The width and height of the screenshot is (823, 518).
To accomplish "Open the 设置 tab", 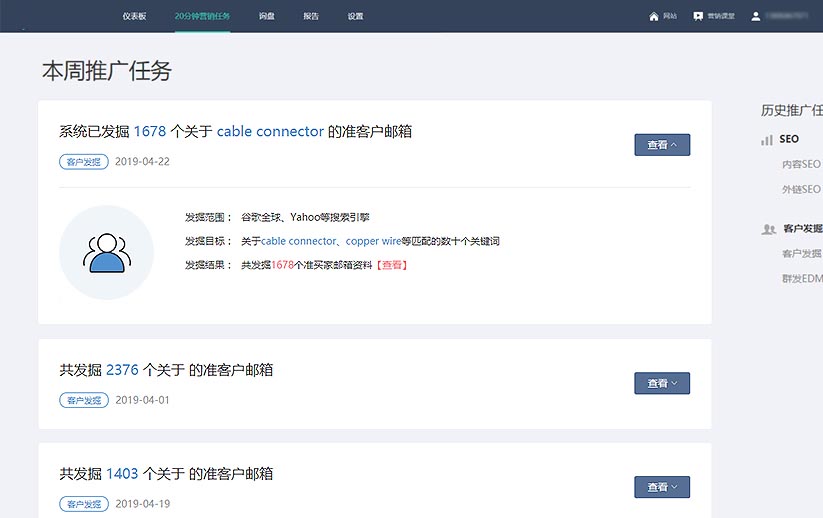I will pos(356,17).
